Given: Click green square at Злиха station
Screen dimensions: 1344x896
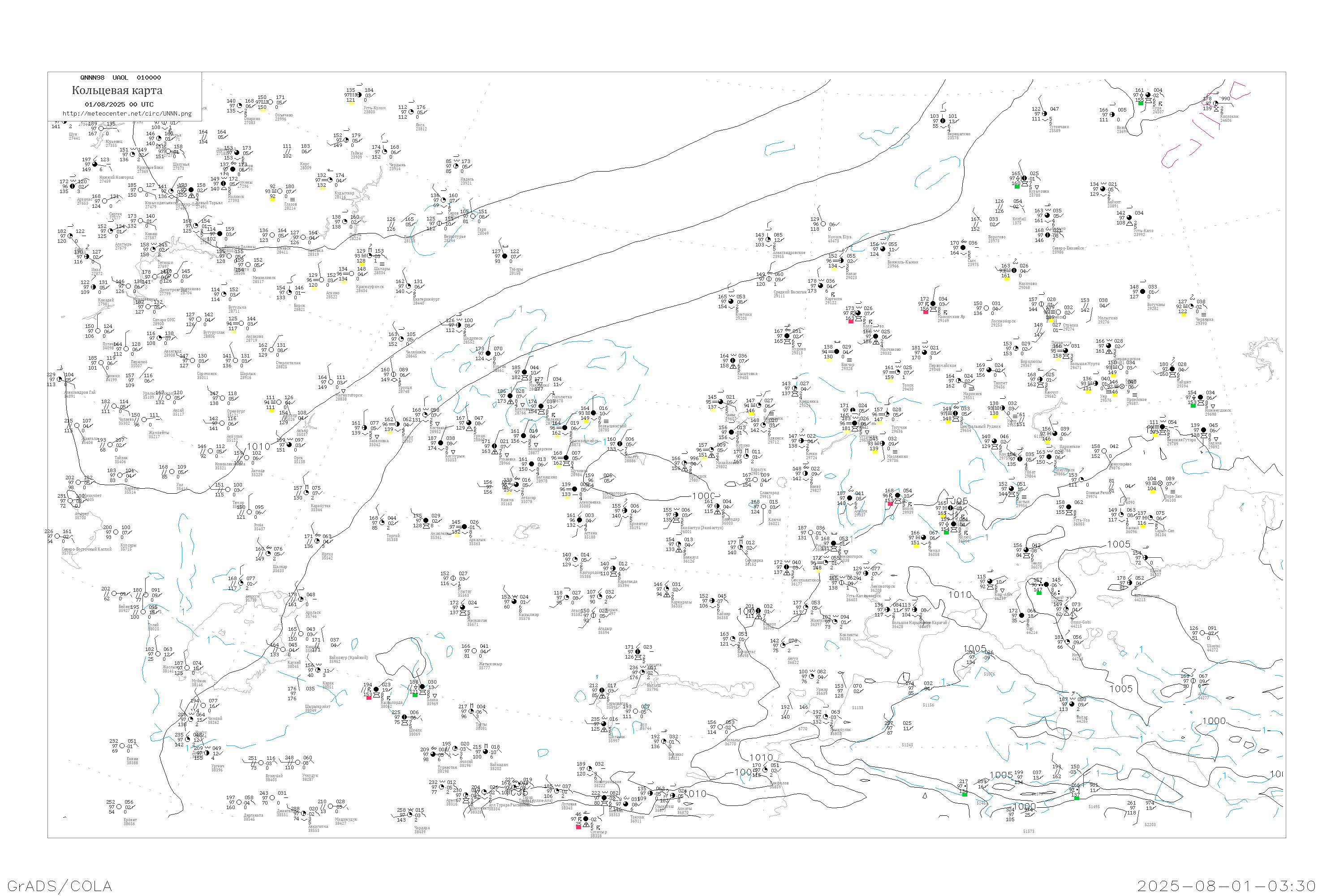Looking at the screenshot, I should (415, 695).
